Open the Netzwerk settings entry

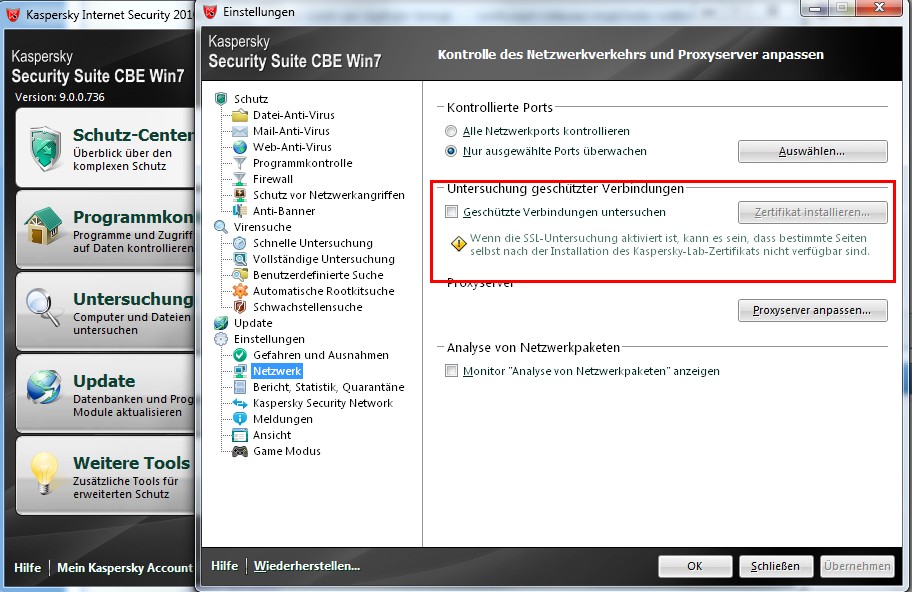pyautogui.click(x=277, y=371)
